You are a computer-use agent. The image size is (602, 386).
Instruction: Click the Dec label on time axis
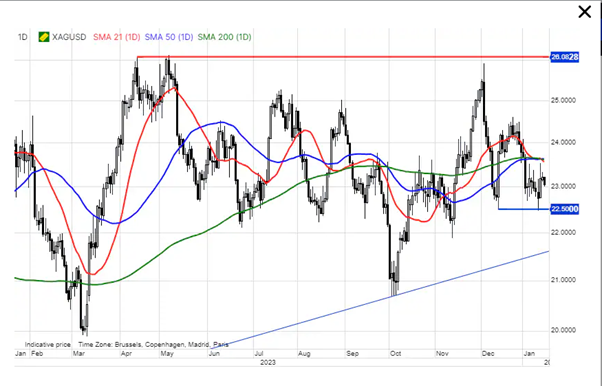(488, 353)
